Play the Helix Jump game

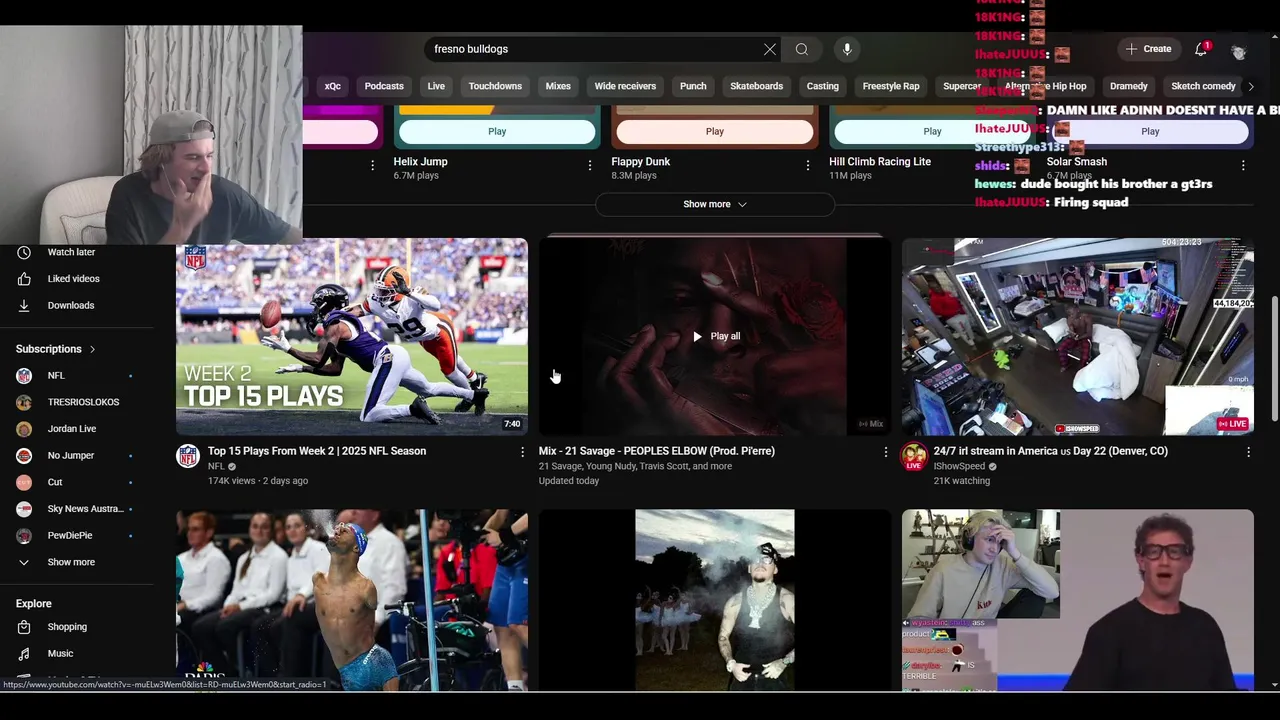click(497, 131)
